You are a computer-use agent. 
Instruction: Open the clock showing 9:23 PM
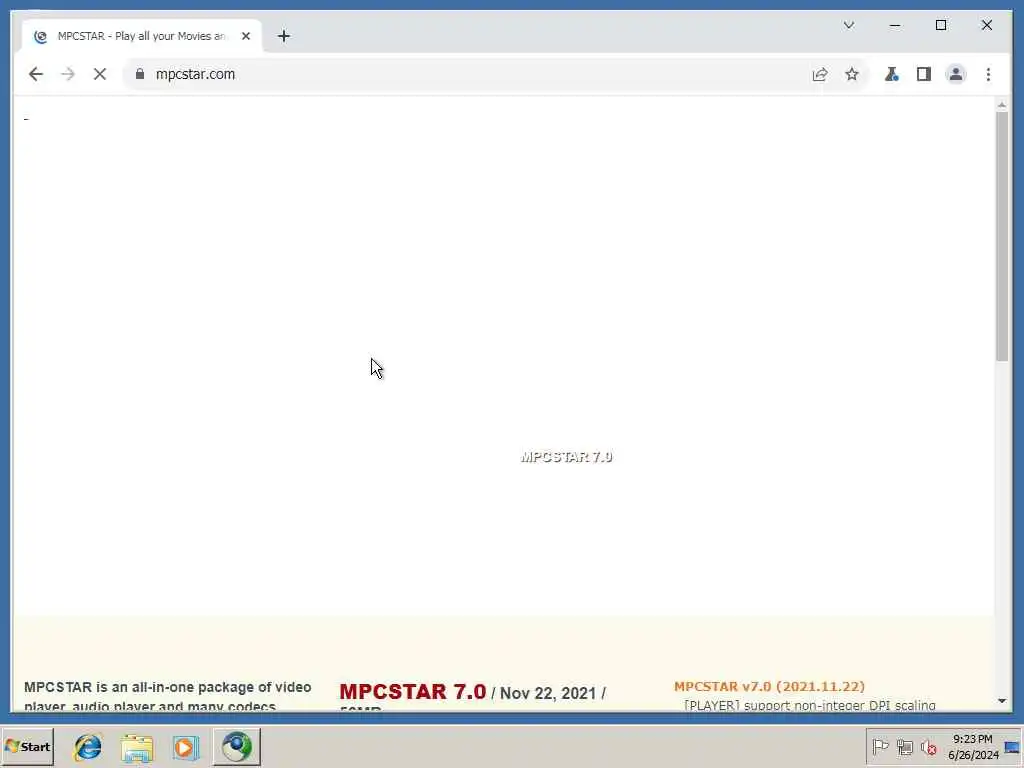(x=973, y=746)
